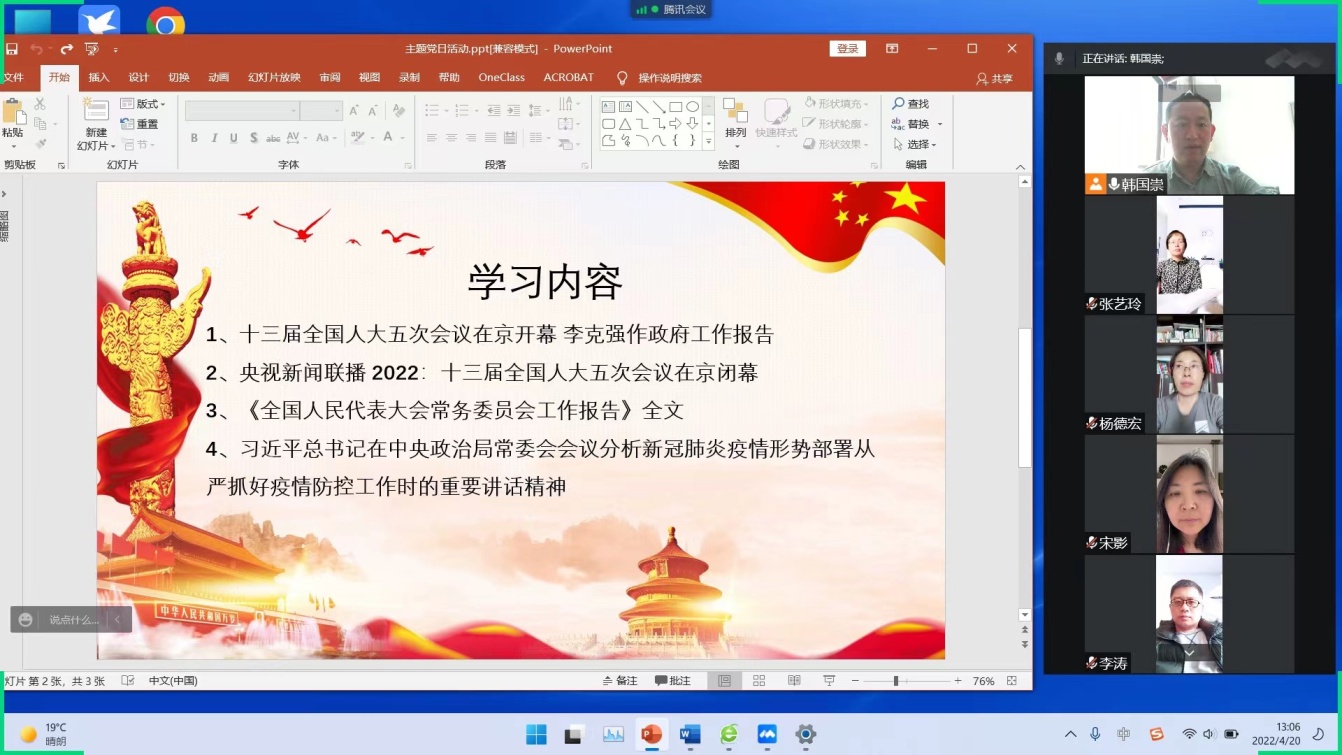Switch to the Slide Show (幻灯片放映) tab
This screenshot has height=755, width=1342.
pos(274,78)
